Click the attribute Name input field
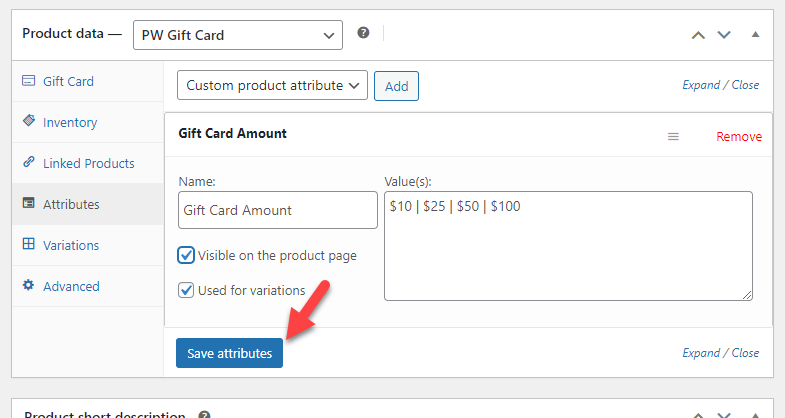Image resolution: width=785 pixels, height=418 pixels. (x=278, y=210)
